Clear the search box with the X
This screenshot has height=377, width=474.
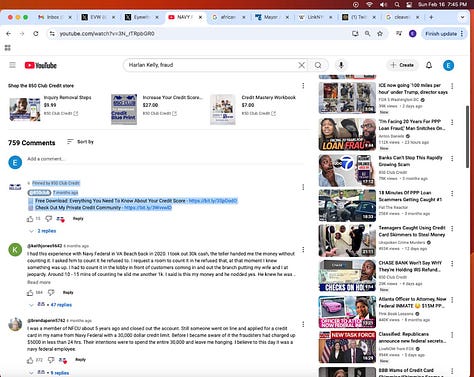coord(301,65)
